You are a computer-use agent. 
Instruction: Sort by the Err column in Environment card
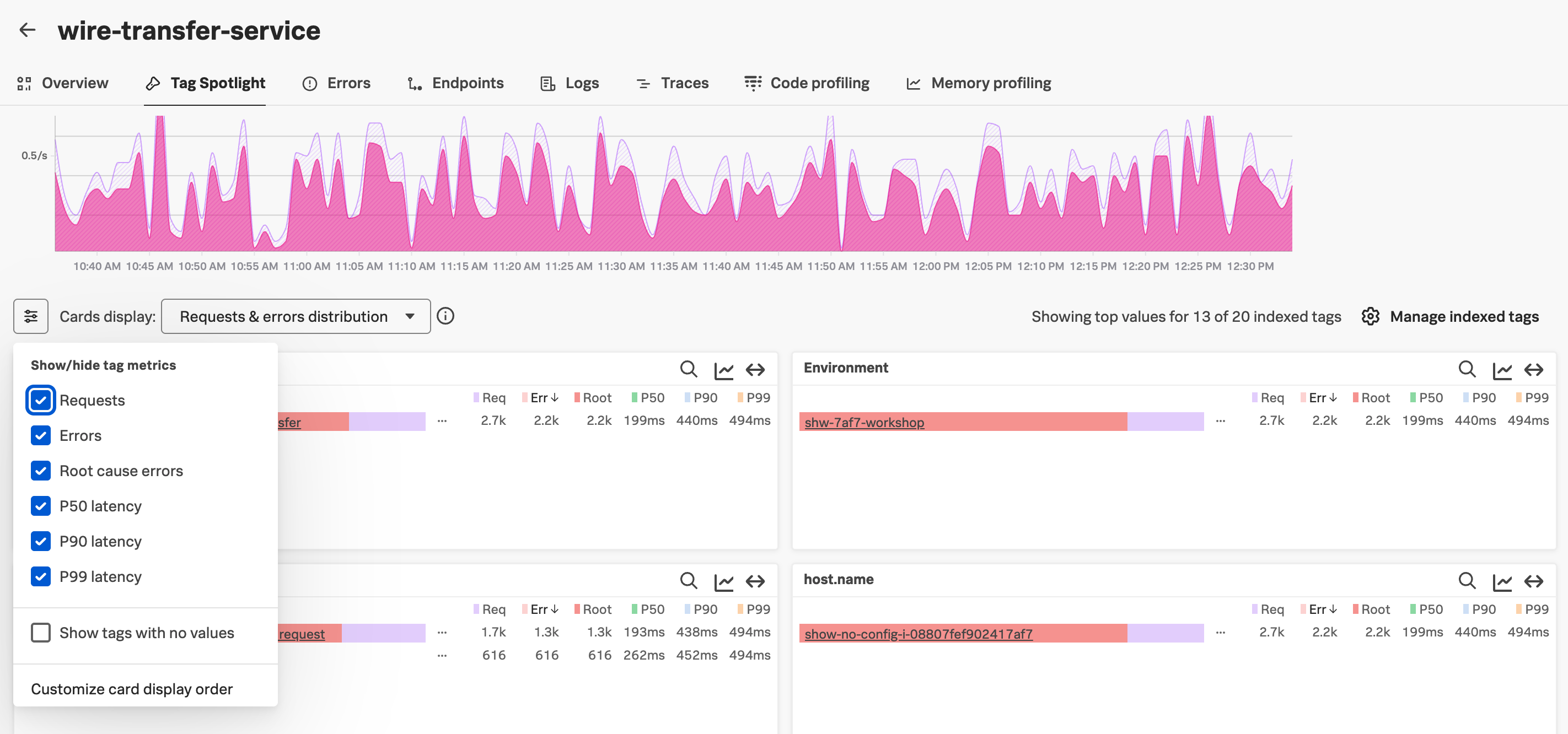coord(1322,397)
